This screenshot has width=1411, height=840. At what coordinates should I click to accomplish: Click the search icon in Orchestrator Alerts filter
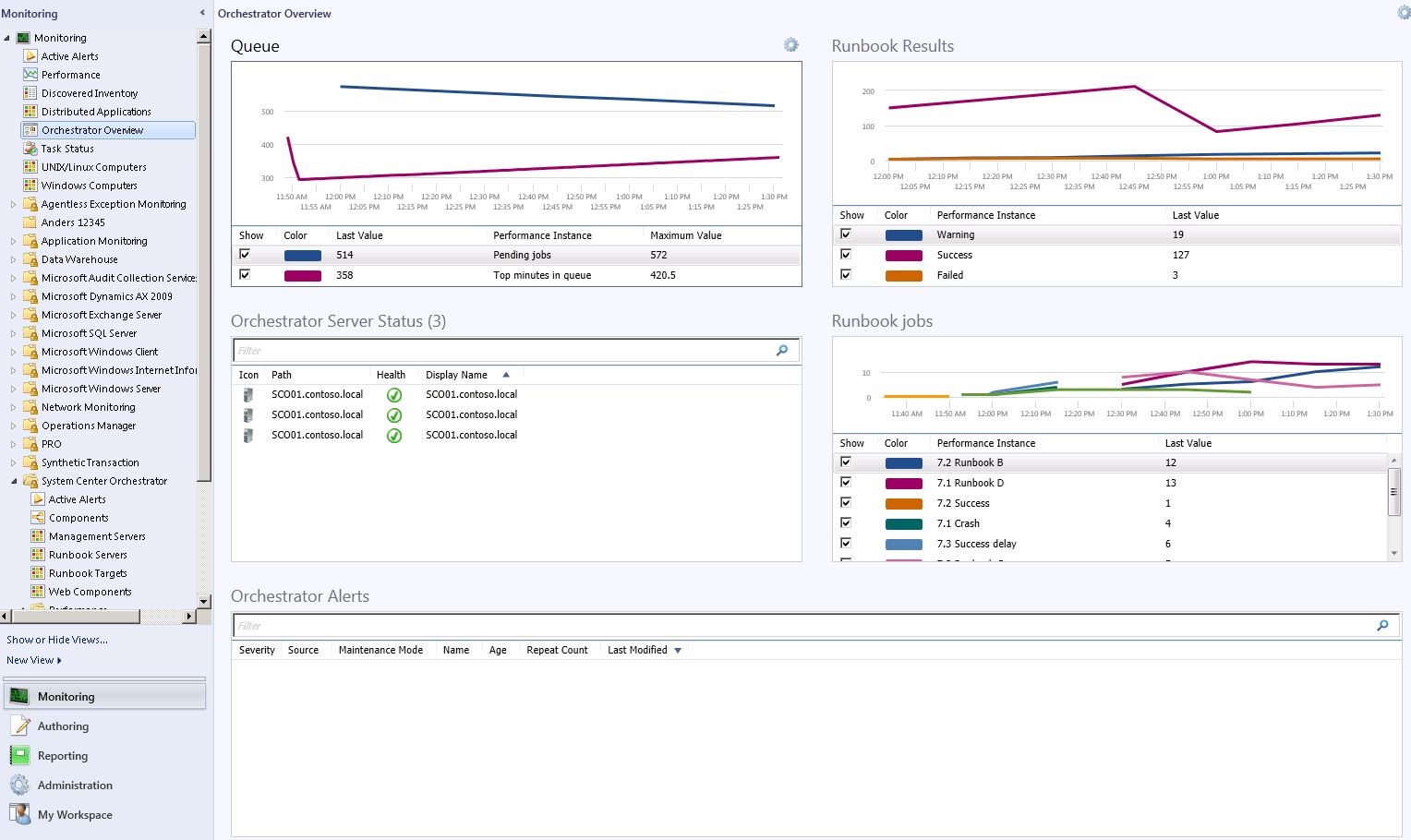click(x=1382, y=626)
